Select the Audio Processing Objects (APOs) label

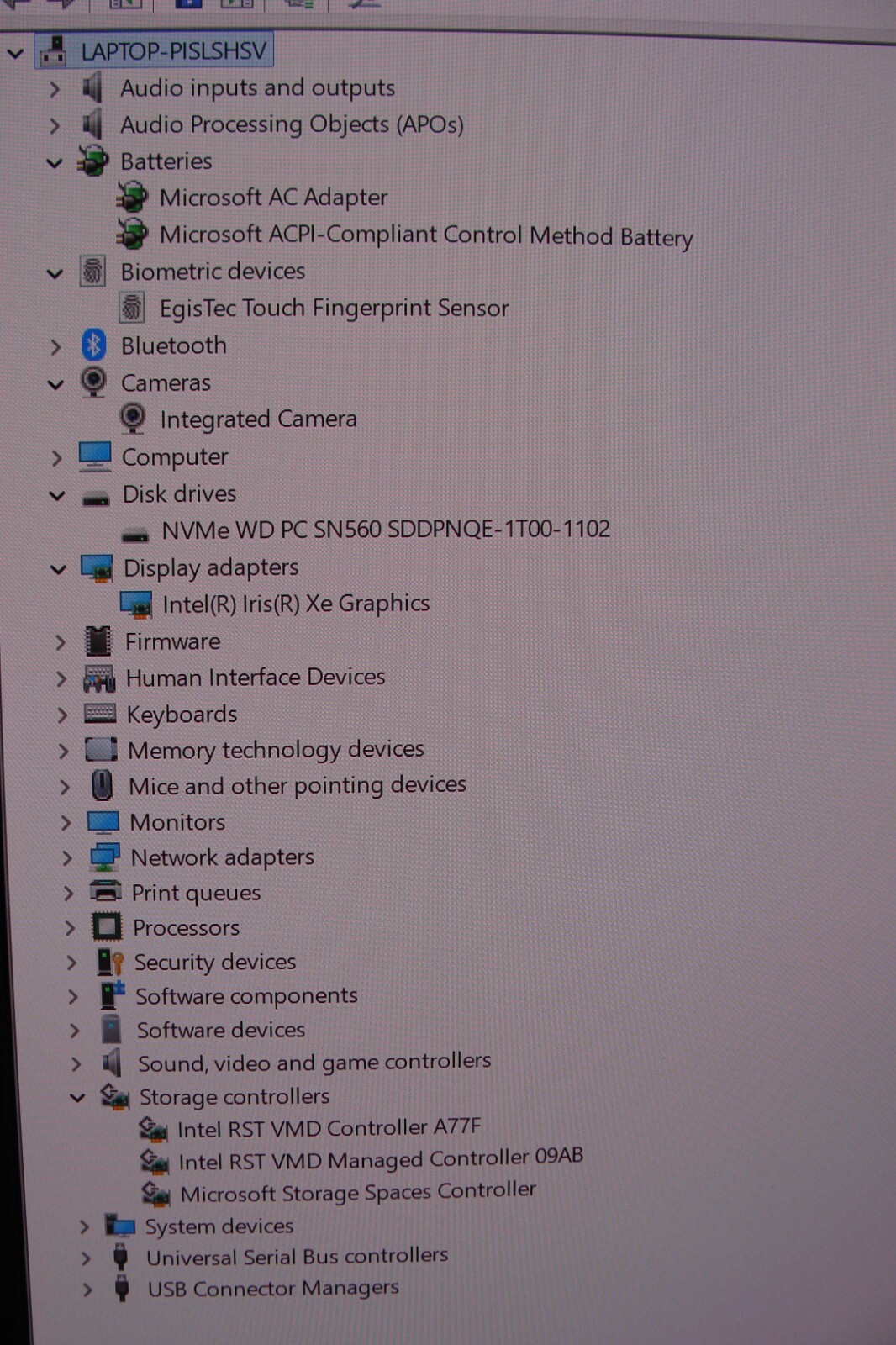pos(292,124)
